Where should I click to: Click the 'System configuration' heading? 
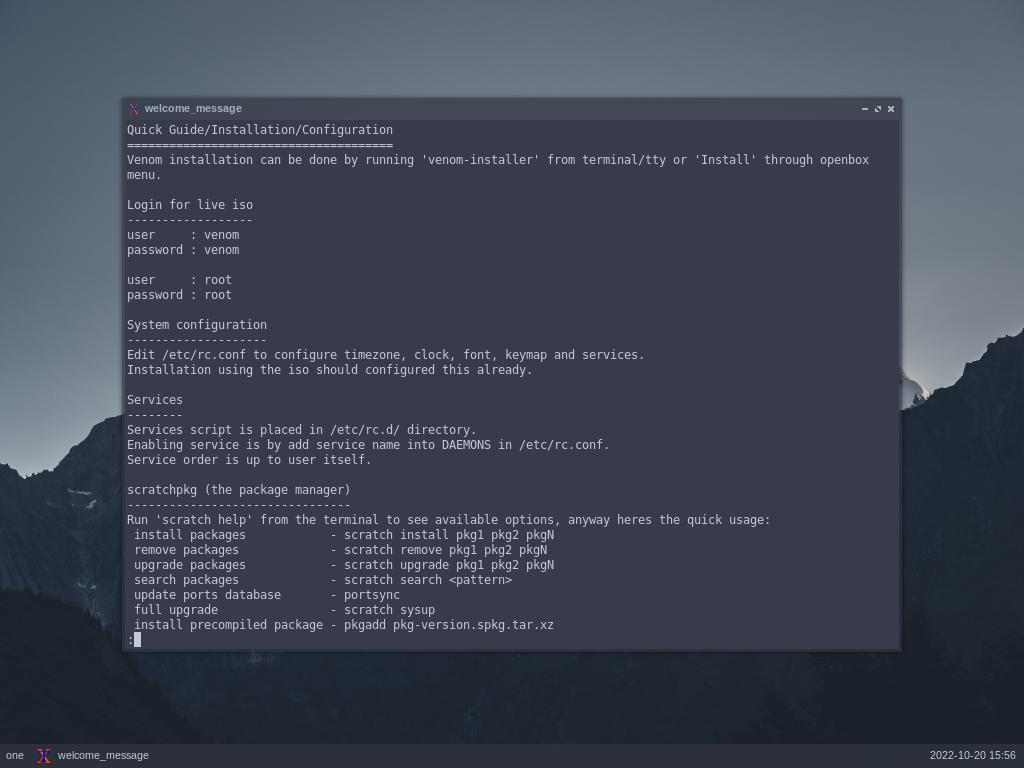tap(197, 325)
